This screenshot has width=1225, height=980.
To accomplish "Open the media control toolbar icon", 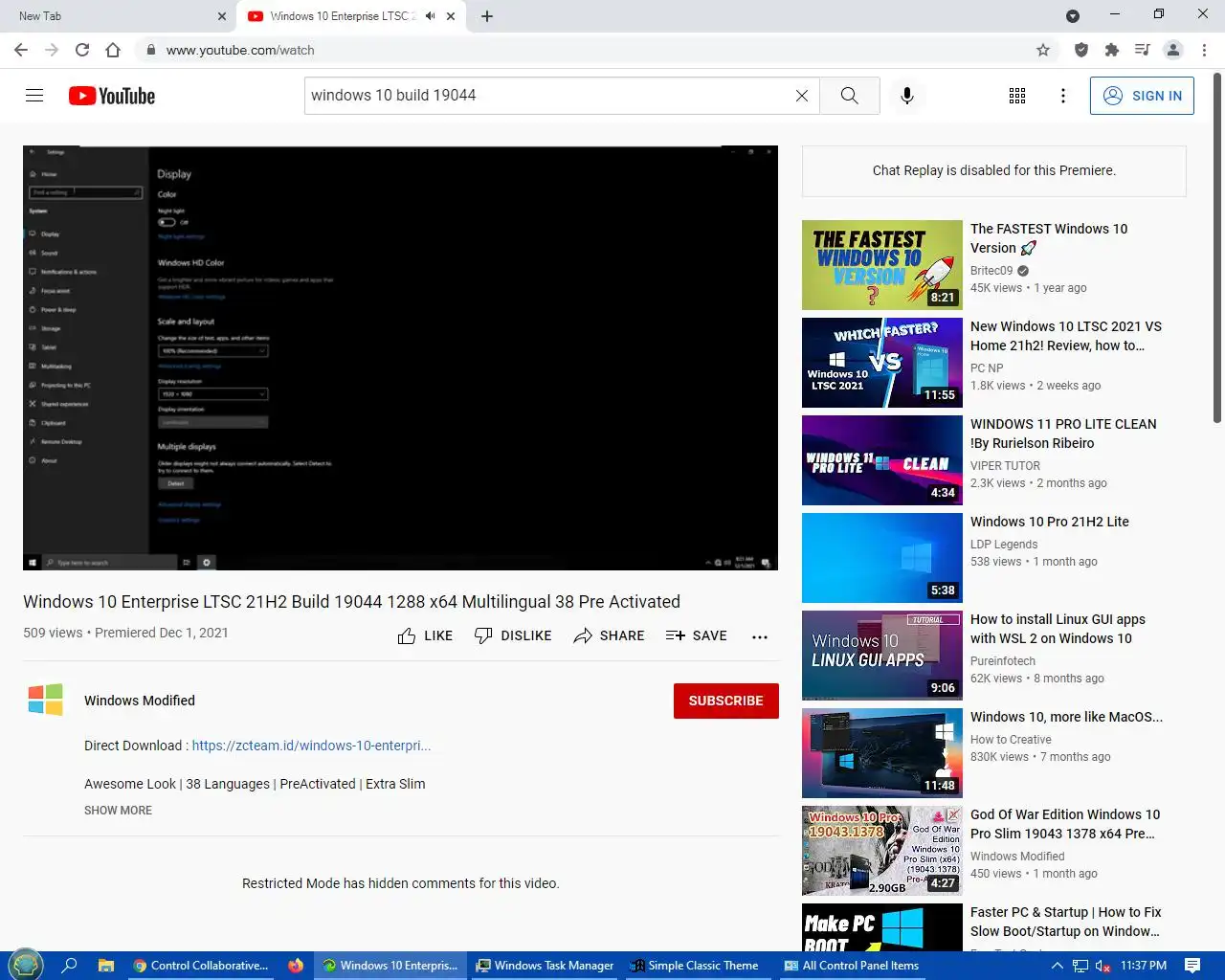I will 1143,50.
